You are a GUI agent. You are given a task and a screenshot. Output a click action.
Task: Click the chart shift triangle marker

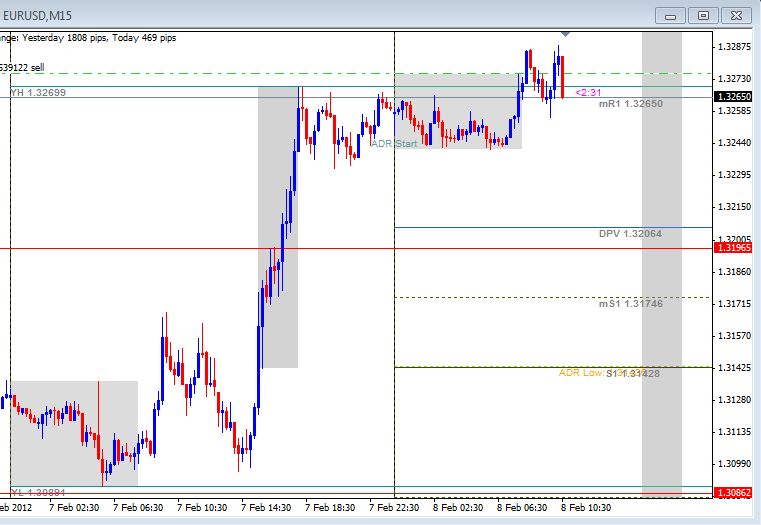pyautogui.click(x=565, y=34)
